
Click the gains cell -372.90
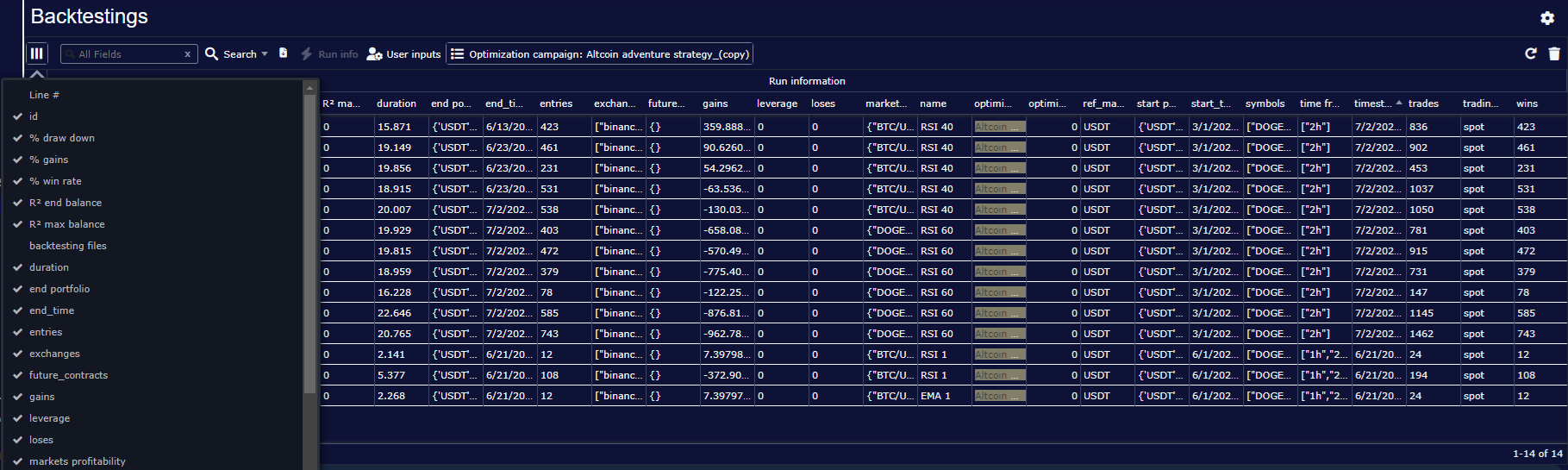coord(727,375)
